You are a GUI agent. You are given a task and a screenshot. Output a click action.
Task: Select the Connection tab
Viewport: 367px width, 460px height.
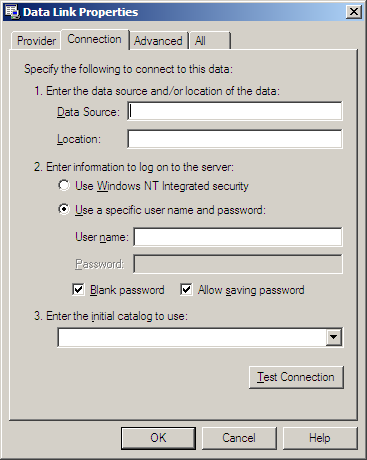pos(94,39)
